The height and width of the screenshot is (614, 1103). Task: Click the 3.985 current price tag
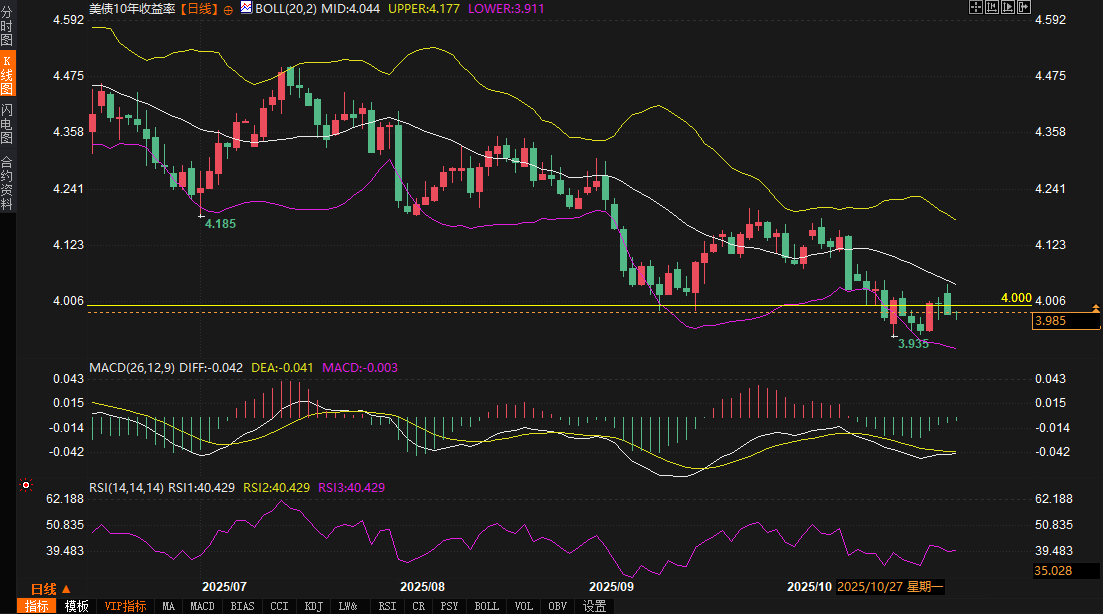(1066, 321)
